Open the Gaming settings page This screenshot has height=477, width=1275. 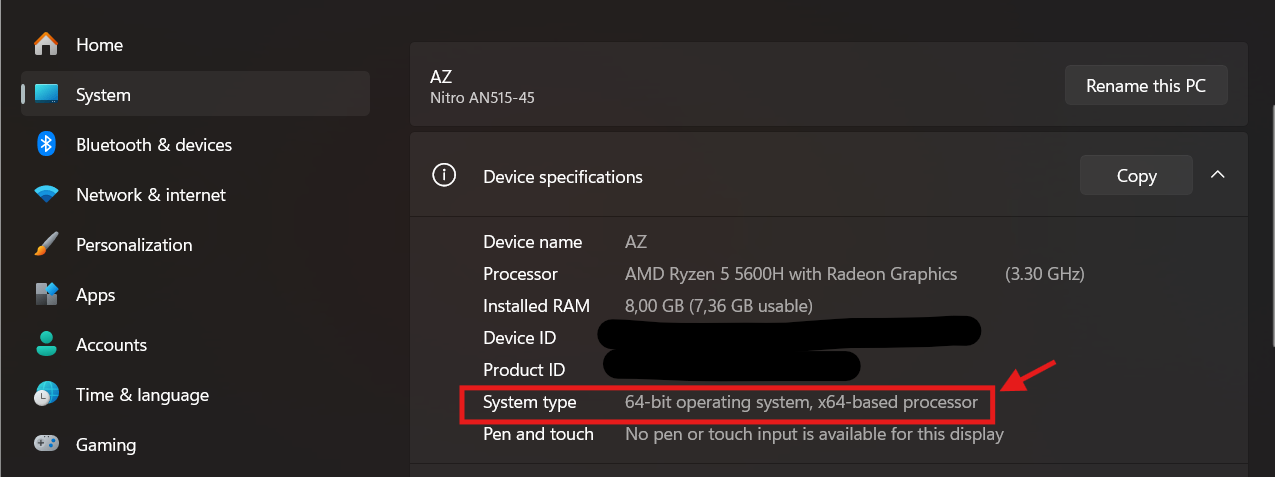tap(105, 445)
